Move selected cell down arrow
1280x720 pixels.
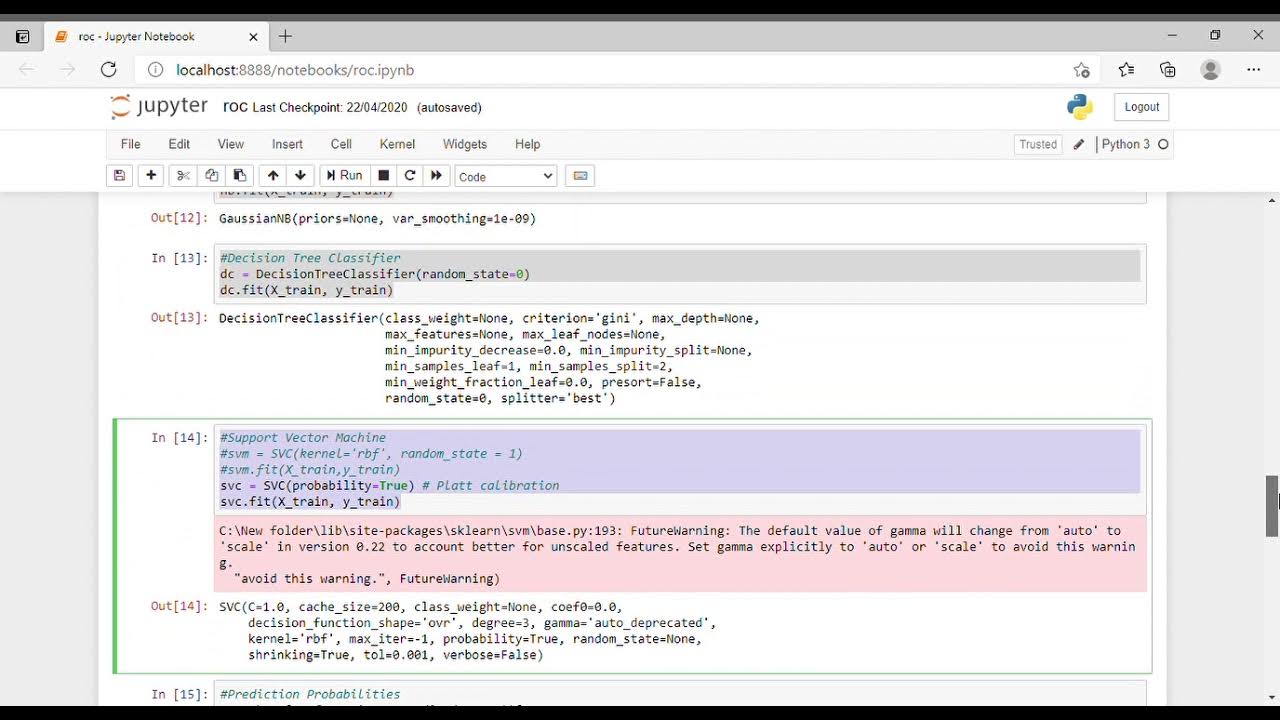tap(300, 176)
